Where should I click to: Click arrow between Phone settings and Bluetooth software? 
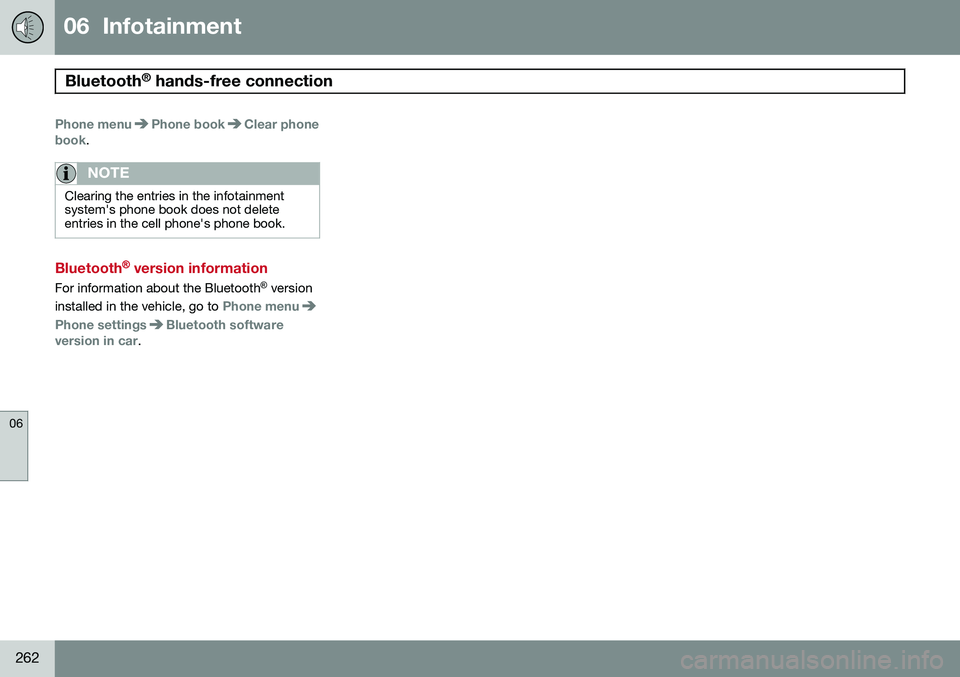tap(156, 325)
